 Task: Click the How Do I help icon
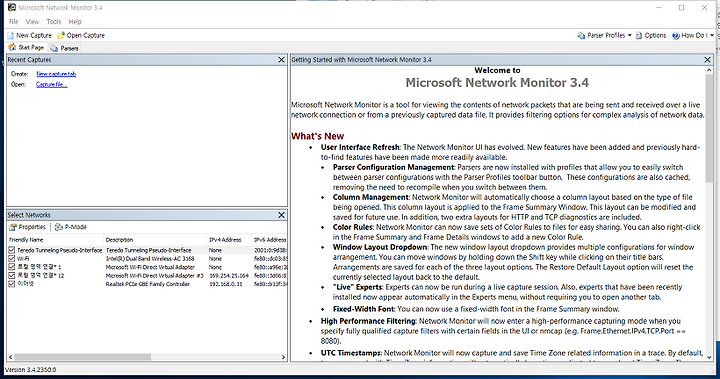pos(675,35)
